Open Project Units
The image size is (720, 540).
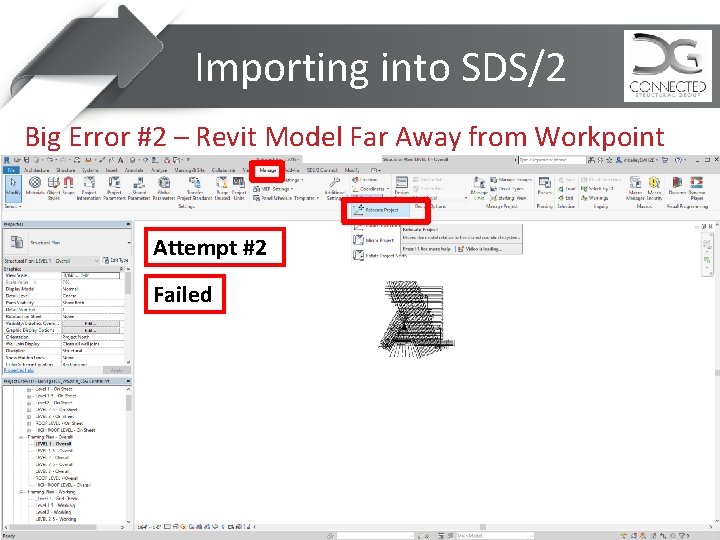pyautogui.click(x=239, y=188)
